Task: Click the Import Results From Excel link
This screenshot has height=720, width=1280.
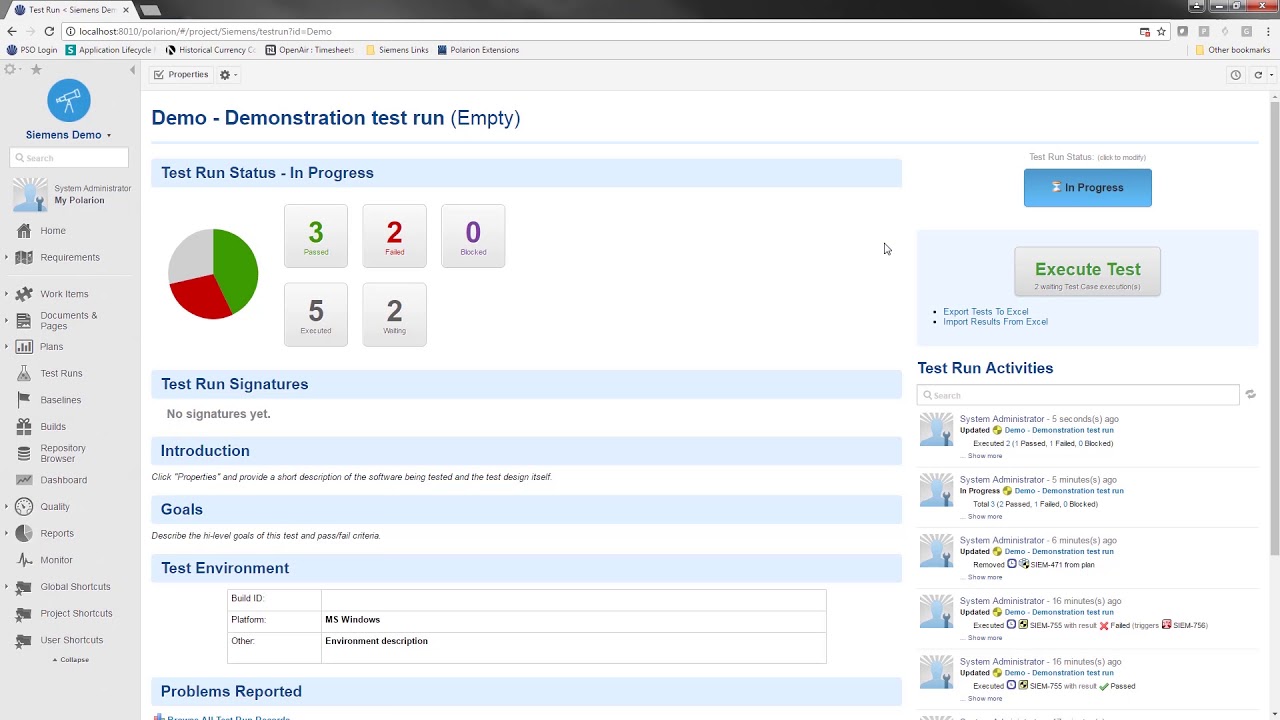Action: [x=995, y=322]
